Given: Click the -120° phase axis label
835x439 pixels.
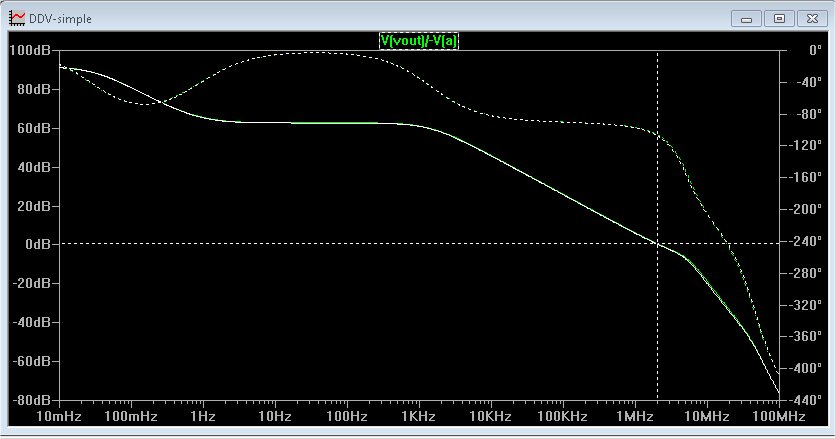Looking at the screenshot, I should [x=805, y=145].
